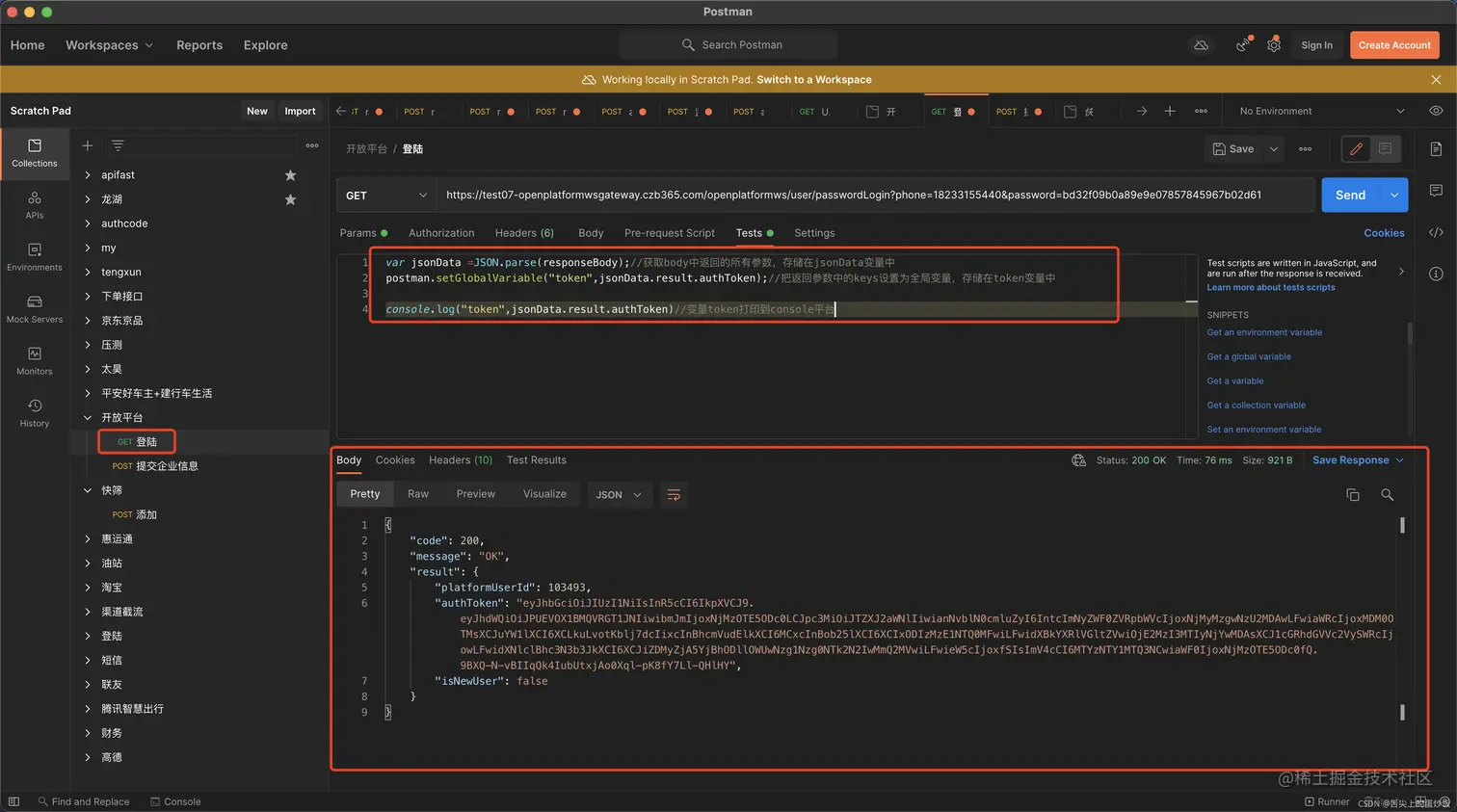Toggle response line wrap icon
Viewport: 1457px width, 812px height.
[x=674, y=494]
